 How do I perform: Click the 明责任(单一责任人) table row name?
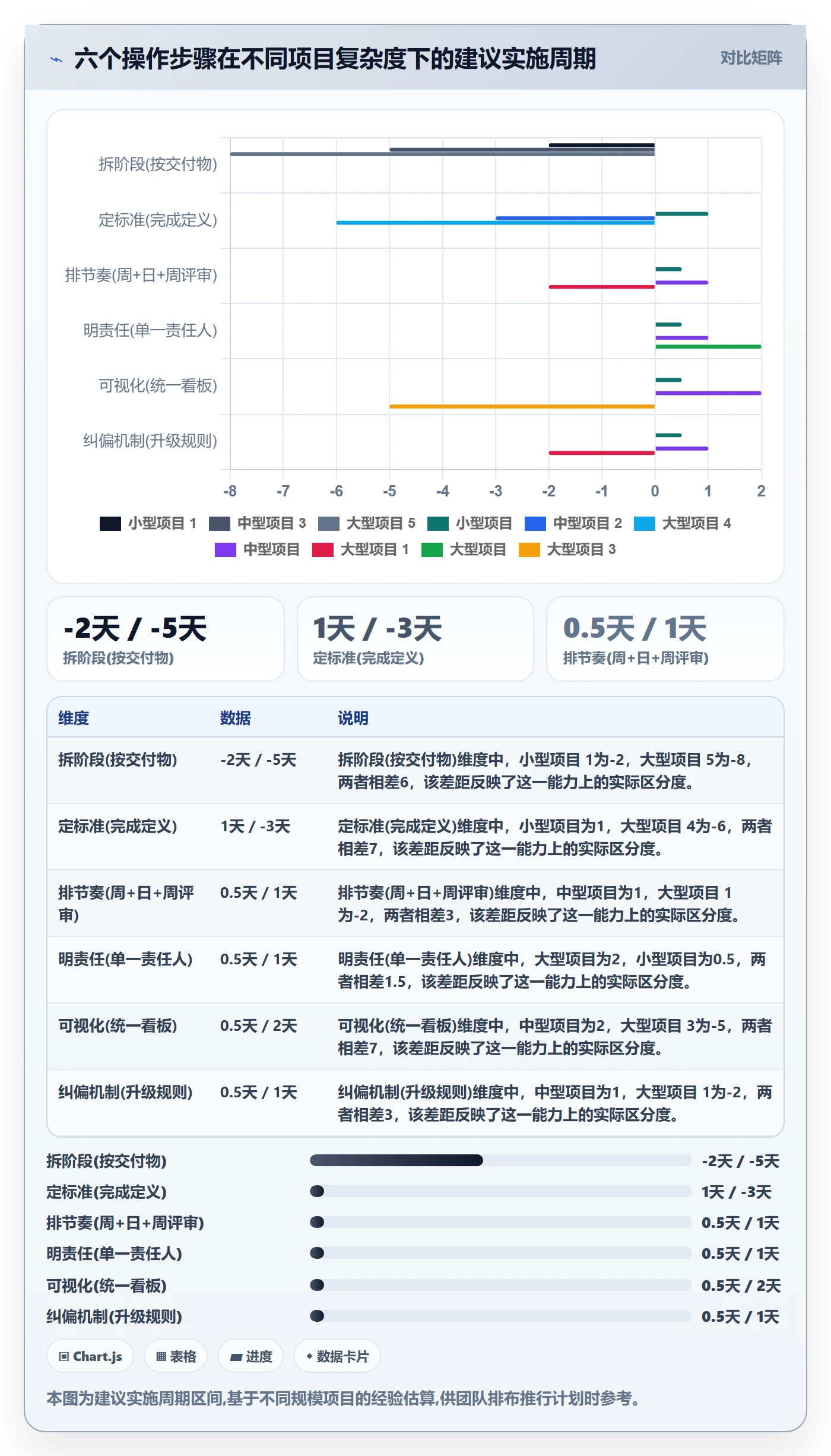[x=125, y=959]
